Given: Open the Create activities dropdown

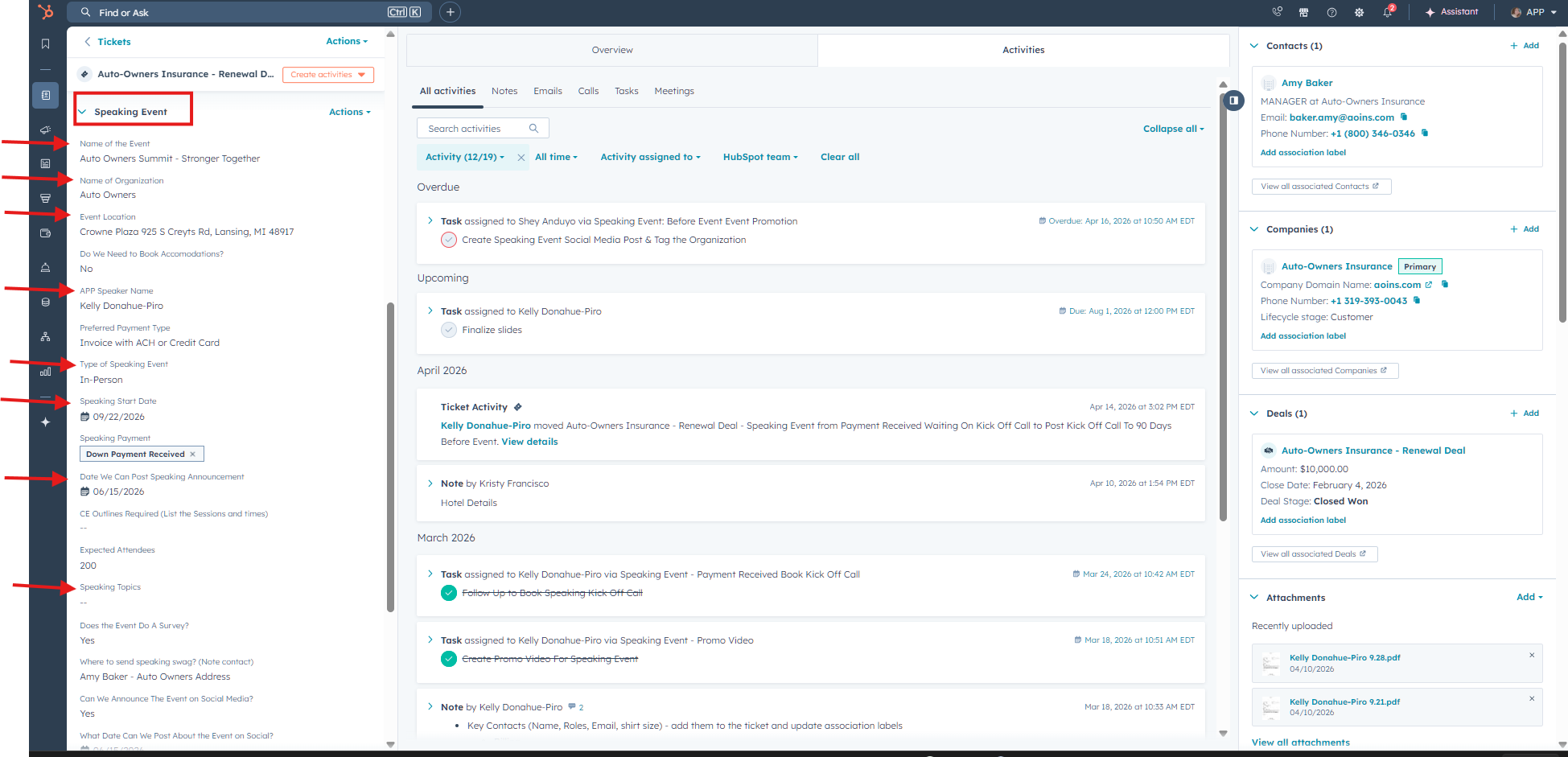Looking at the screenshot, I should tap(327, 75).
